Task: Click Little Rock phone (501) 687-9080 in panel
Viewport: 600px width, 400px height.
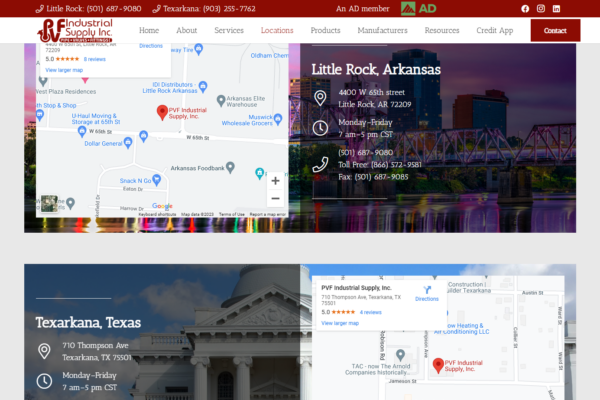Action: (x=365, y=152)
